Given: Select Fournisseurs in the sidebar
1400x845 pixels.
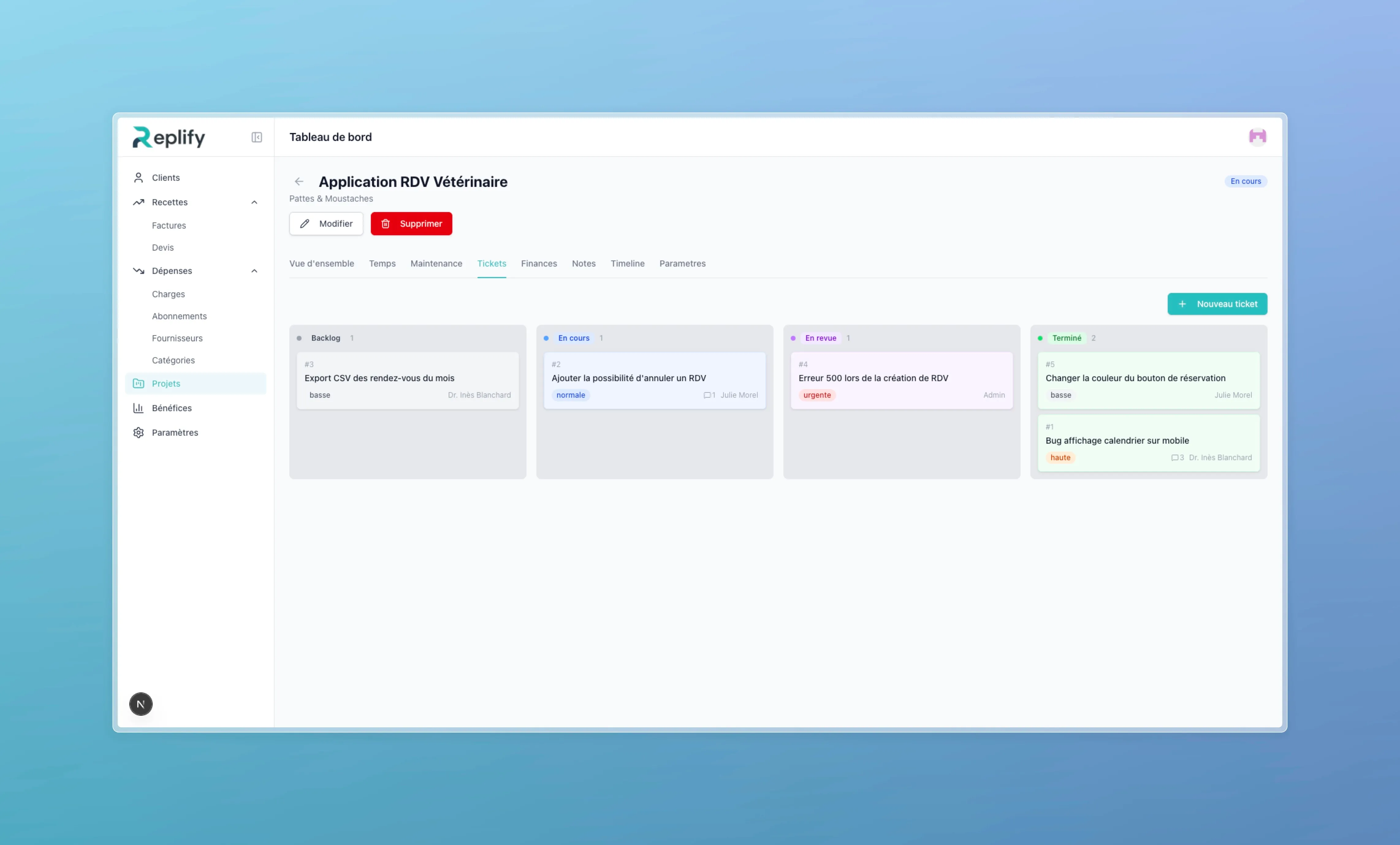Looking at the screenshot, I should [177, 338].
